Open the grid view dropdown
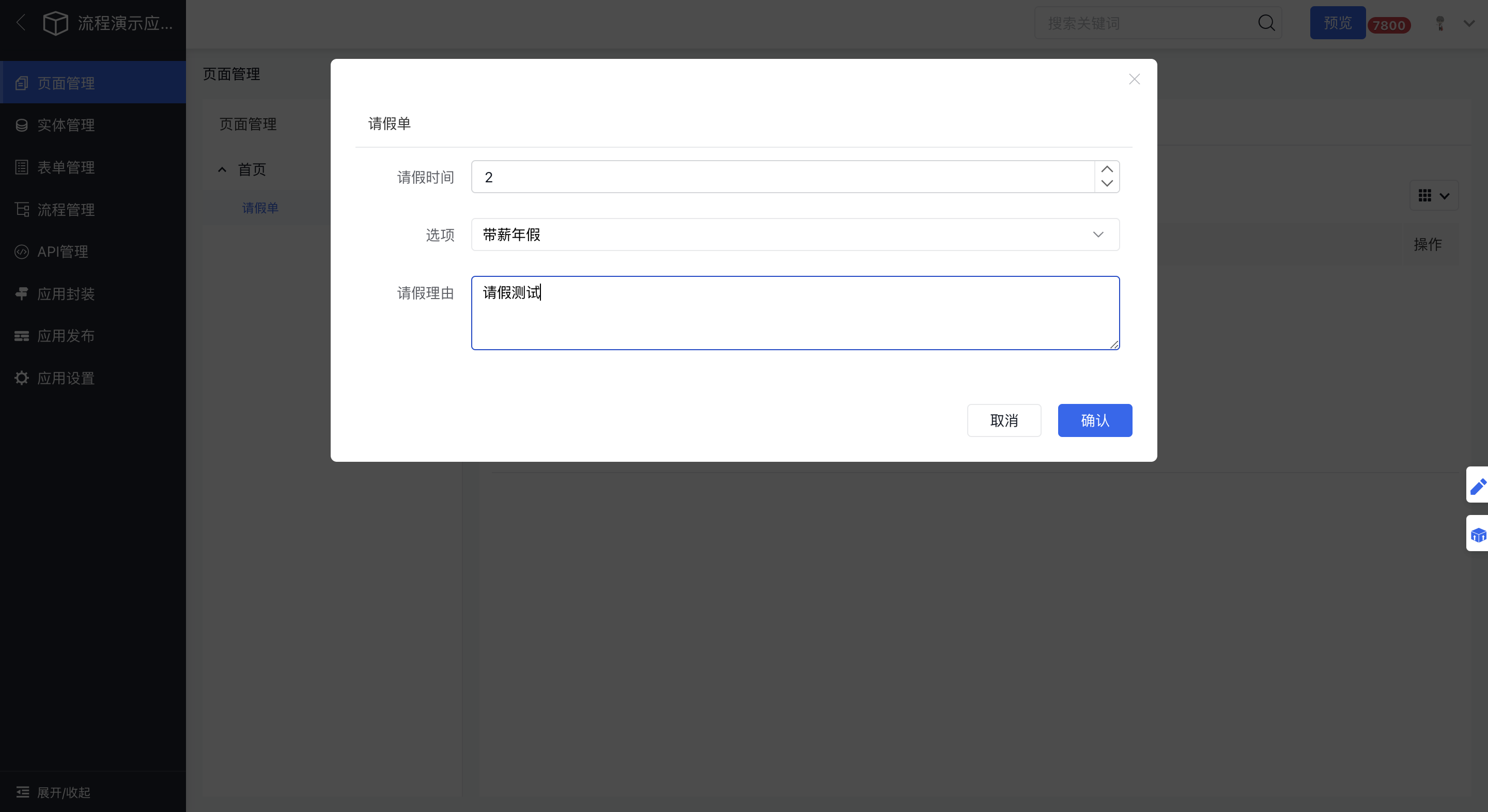 (1434, 195)
